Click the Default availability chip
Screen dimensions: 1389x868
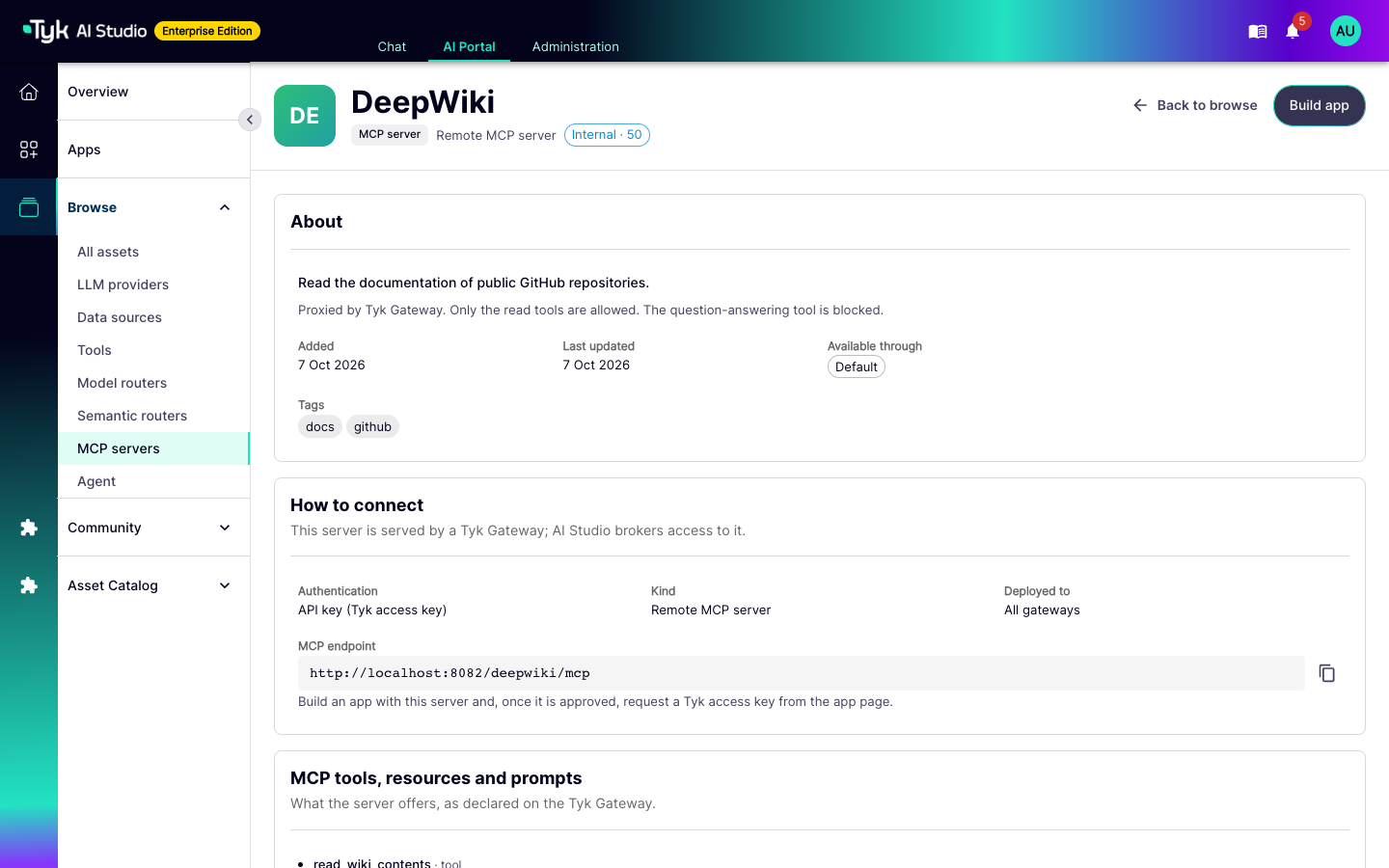pyautogui.click(x=857, y=366)
